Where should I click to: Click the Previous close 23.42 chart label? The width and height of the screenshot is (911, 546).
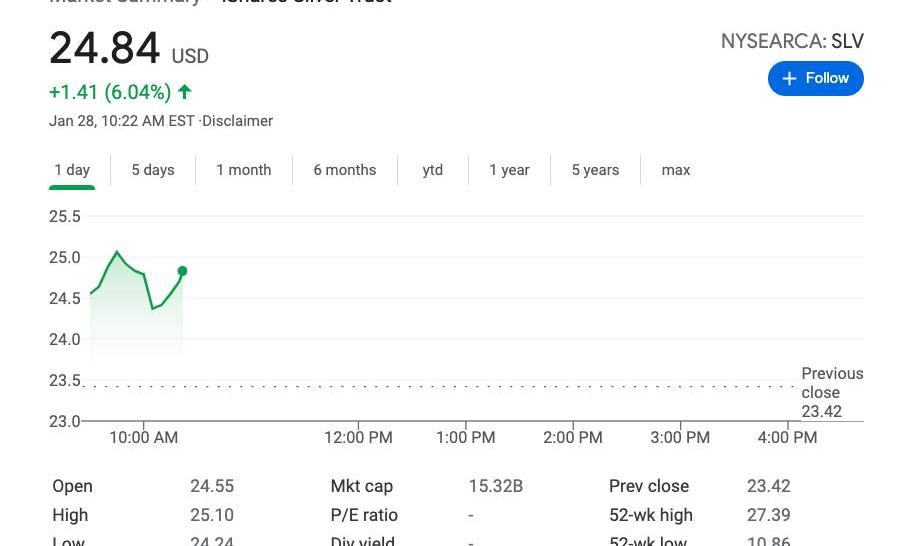pyautogui.click(x=832, y=392)
